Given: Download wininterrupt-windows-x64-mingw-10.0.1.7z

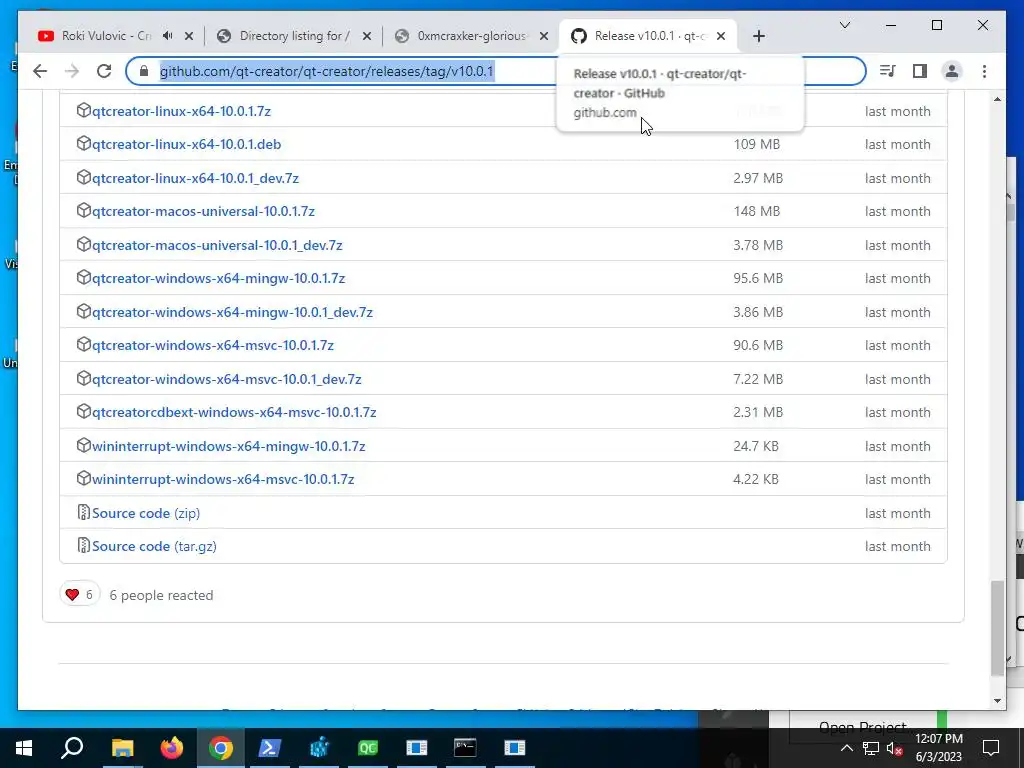Looking at the screenshot, I should point(228,447).
